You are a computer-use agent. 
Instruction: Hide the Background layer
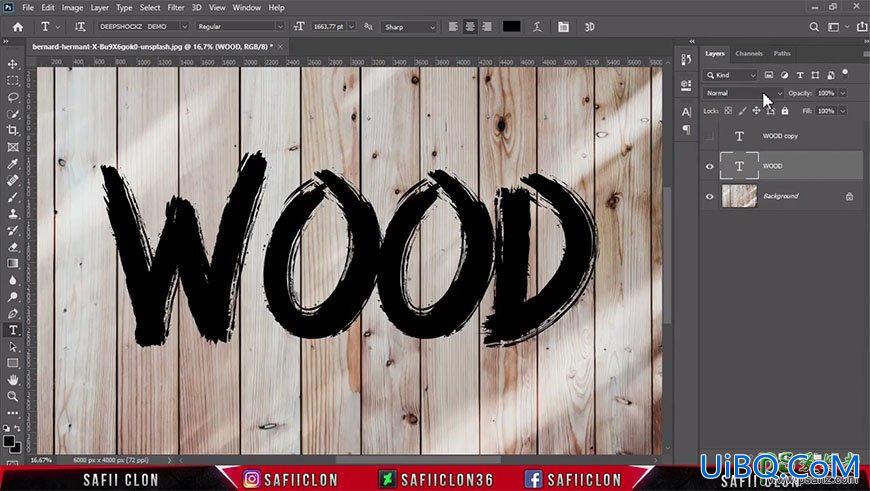709,196
